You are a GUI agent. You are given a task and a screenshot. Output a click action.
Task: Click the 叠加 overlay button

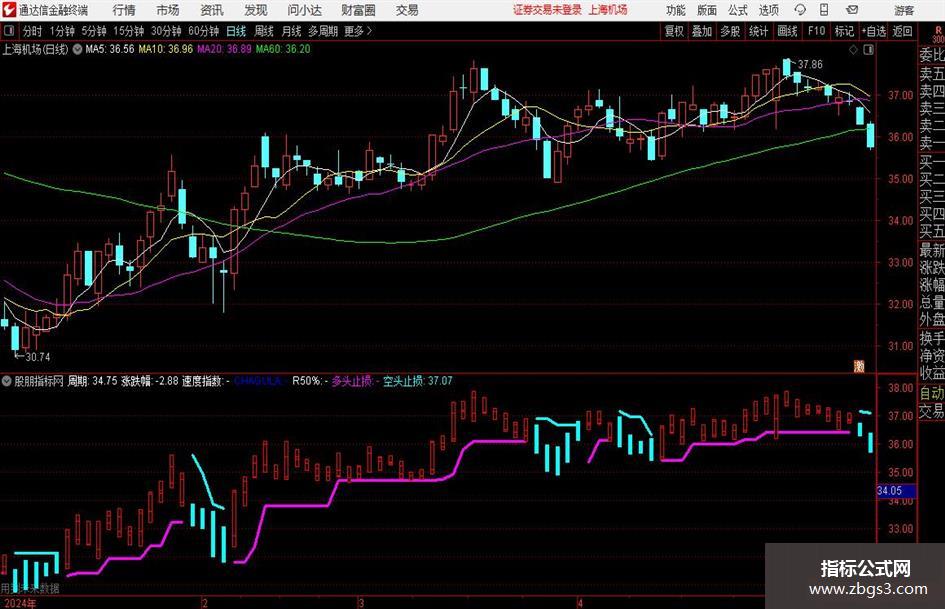[702, 31]
